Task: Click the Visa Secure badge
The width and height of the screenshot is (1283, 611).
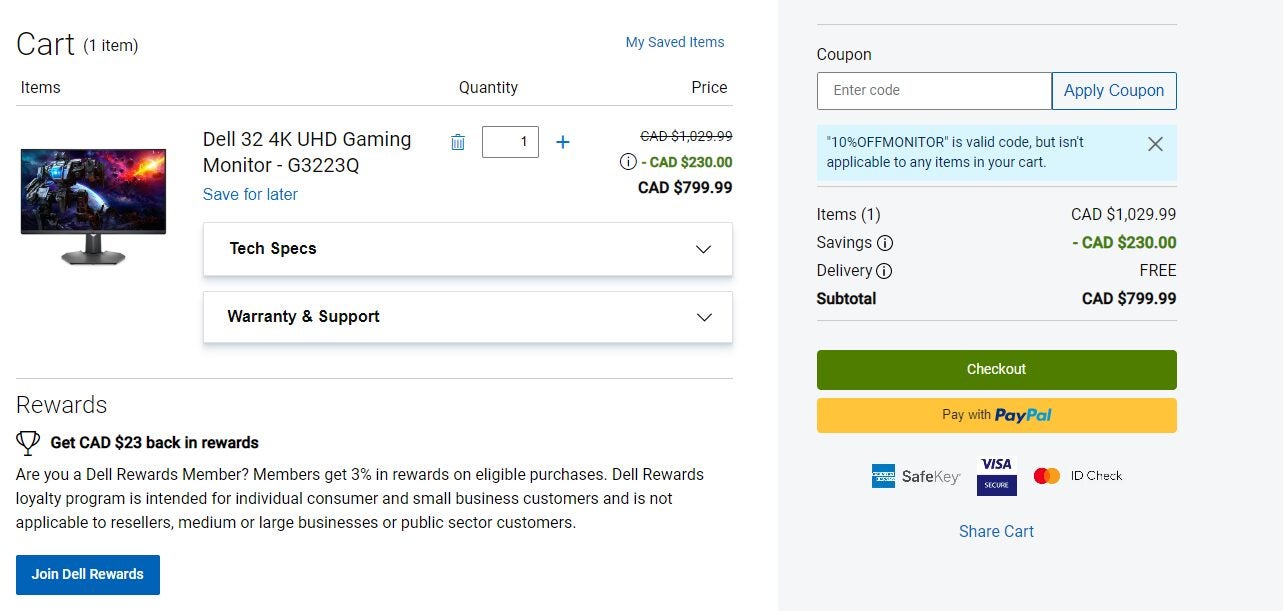Action: [996, 474]
